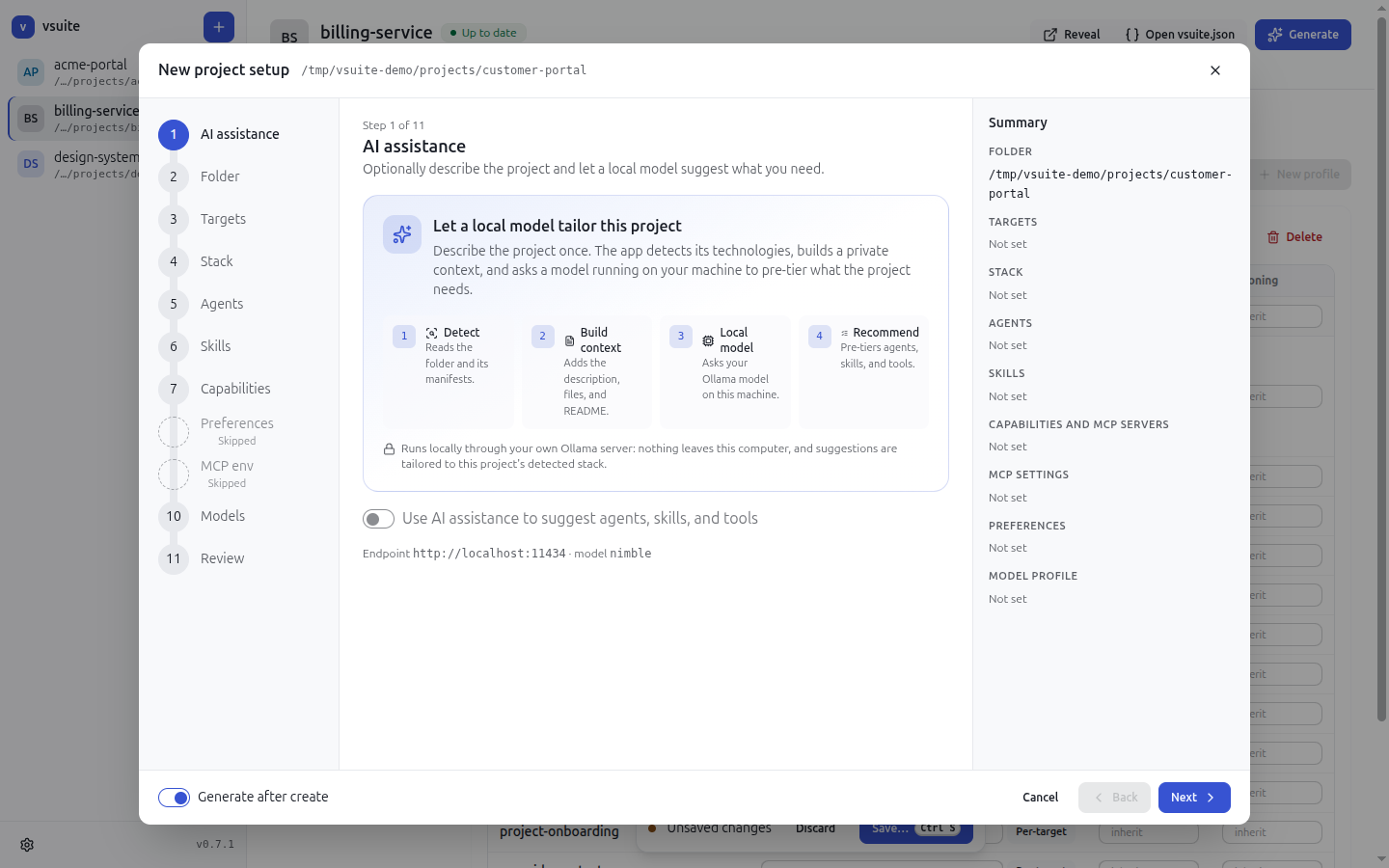This screenshot has height=868, width=1389.
Task: Toggle Generate after create switch
Action: [x=175, y=798]
